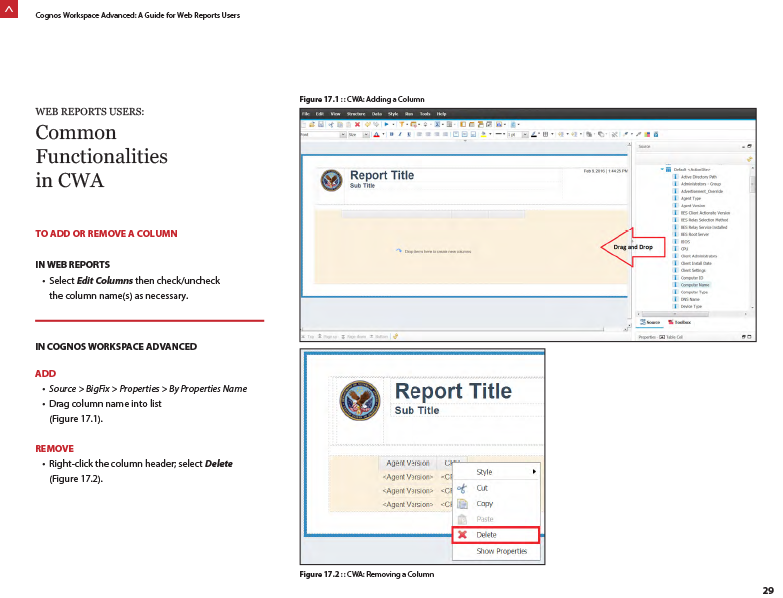Click the yellow background color icon

pyautogui.click(x=483, y=134)
